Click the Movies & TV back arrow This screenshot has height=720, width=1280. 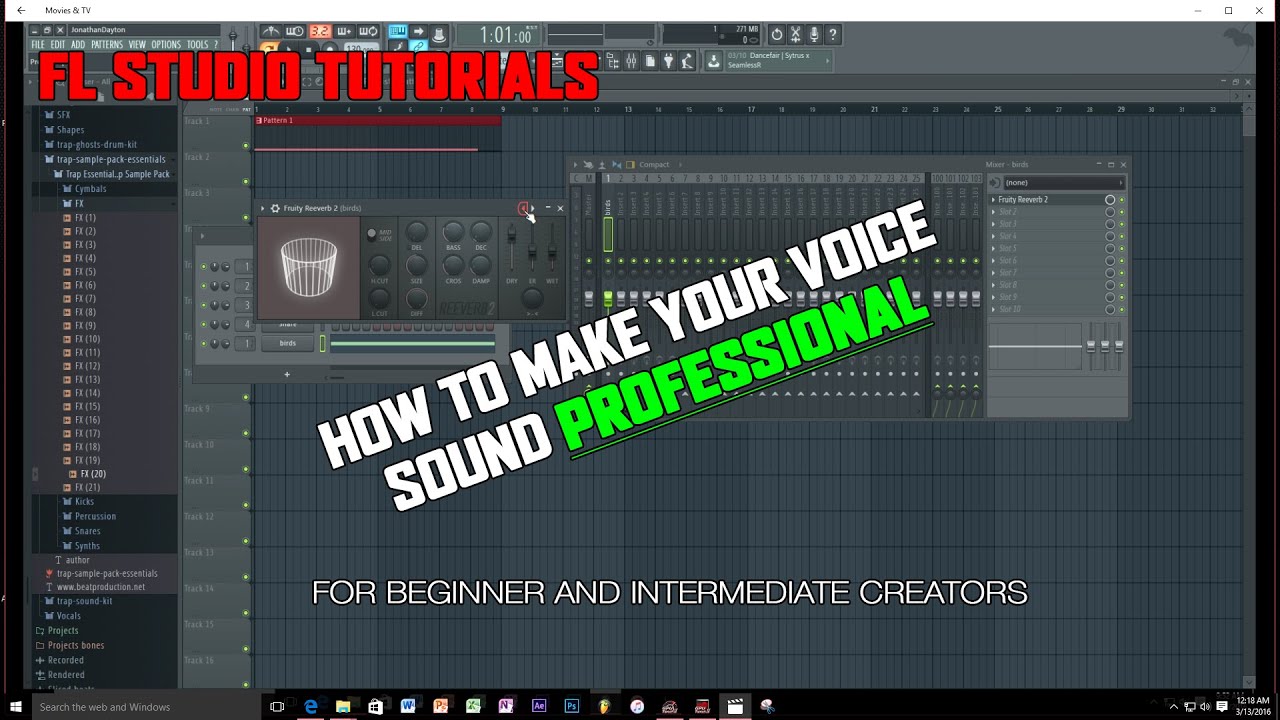coord(21,10)
